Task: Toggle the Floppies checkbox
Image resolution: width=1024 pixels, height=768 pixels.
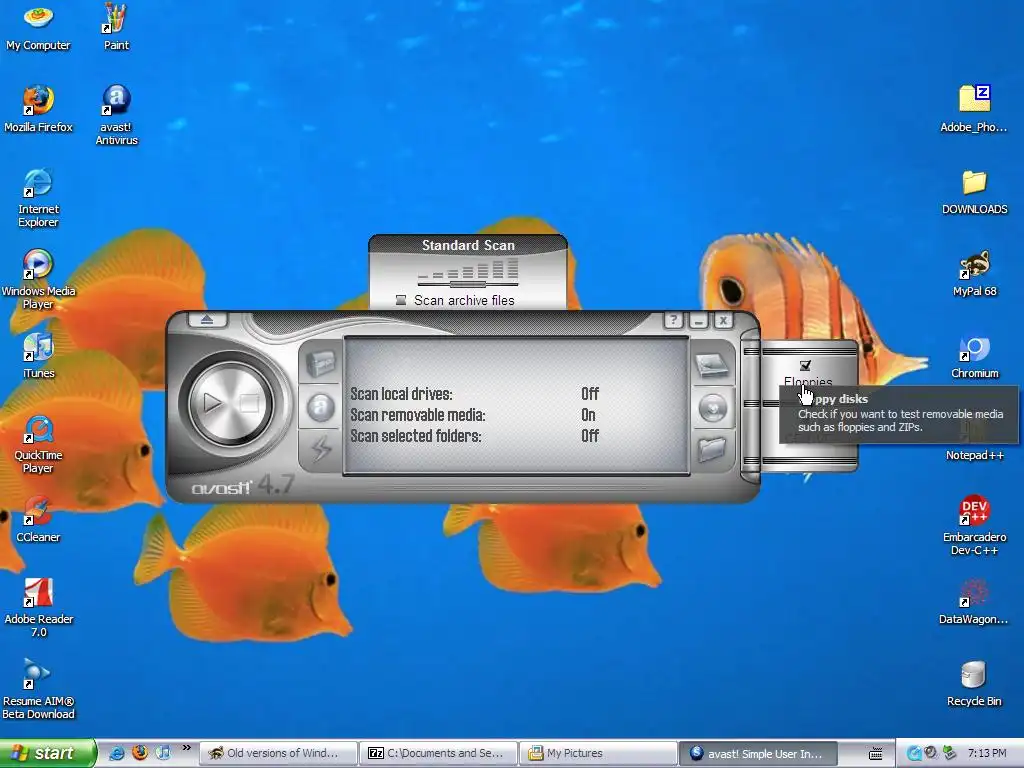Action: pos(805,366)
